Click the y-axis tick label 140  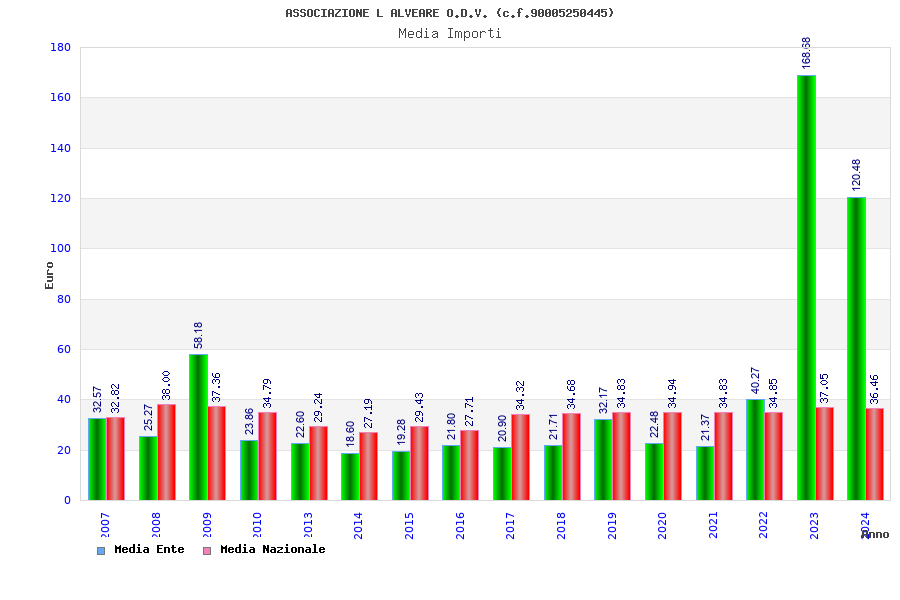click(60, 148)
